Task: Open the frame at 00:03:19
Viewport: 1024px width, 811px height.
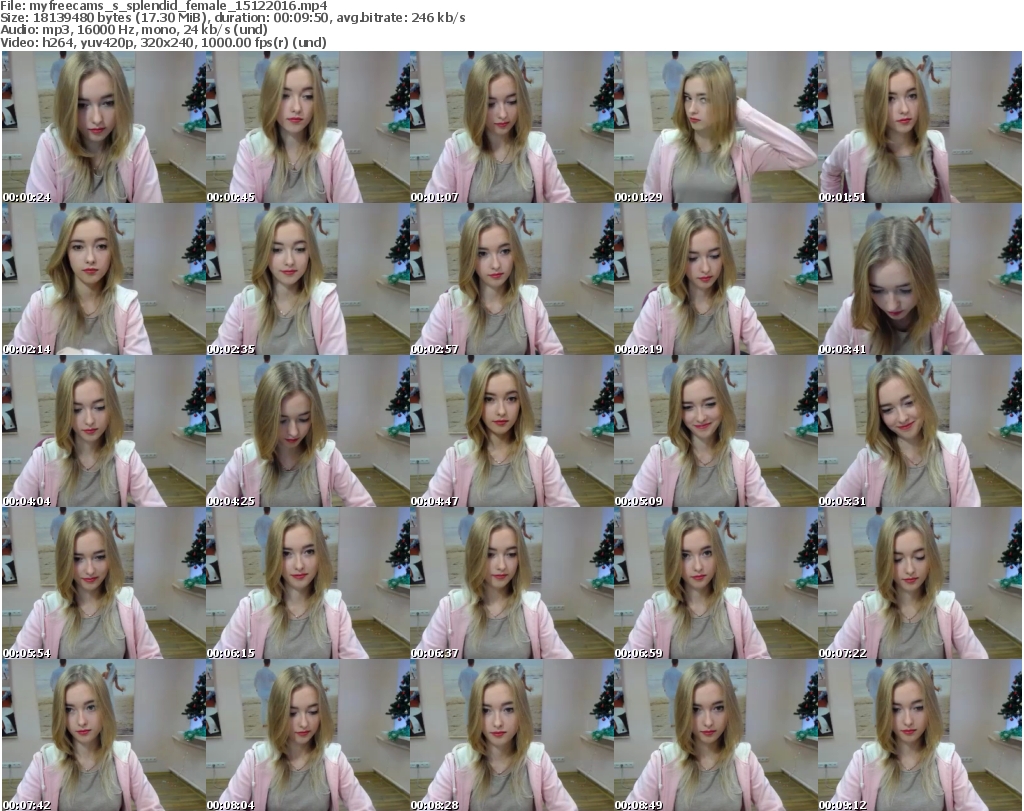Action: [x=715, y=279]
